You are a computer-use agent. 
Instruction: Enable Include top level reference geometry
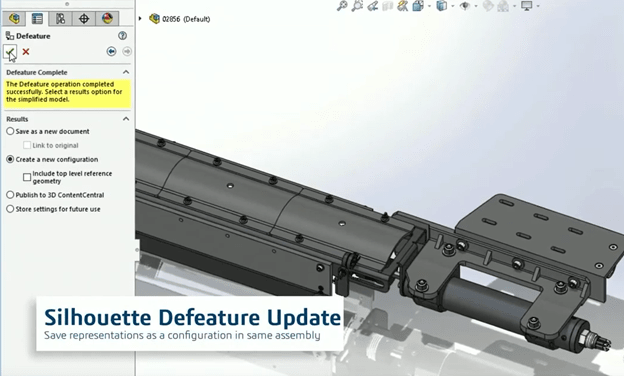tap(27, 177)
